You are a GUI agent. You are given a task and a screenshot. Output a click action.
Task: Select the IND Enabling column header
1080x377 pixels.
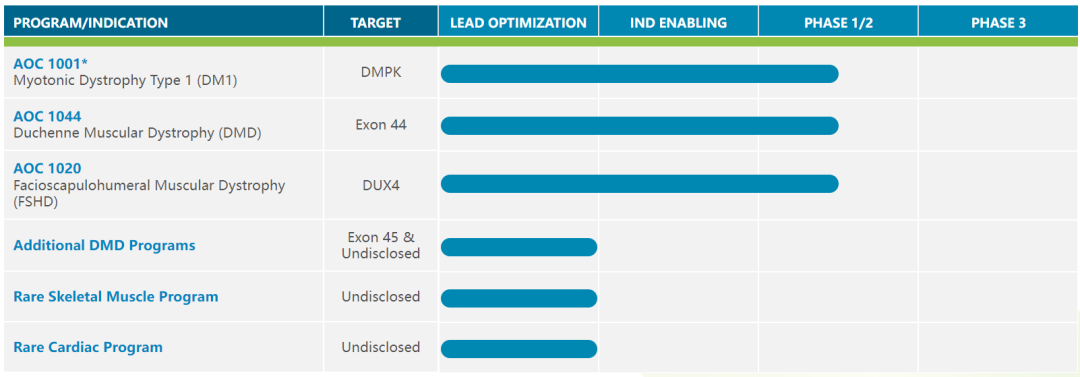[678, 23]
